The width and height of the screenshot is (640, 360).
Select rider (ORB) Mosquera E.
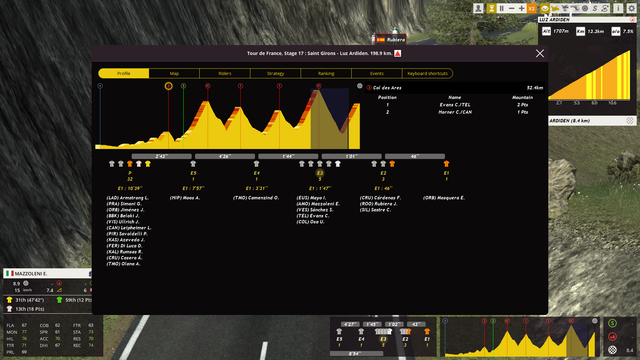click(x=444, y=198)
